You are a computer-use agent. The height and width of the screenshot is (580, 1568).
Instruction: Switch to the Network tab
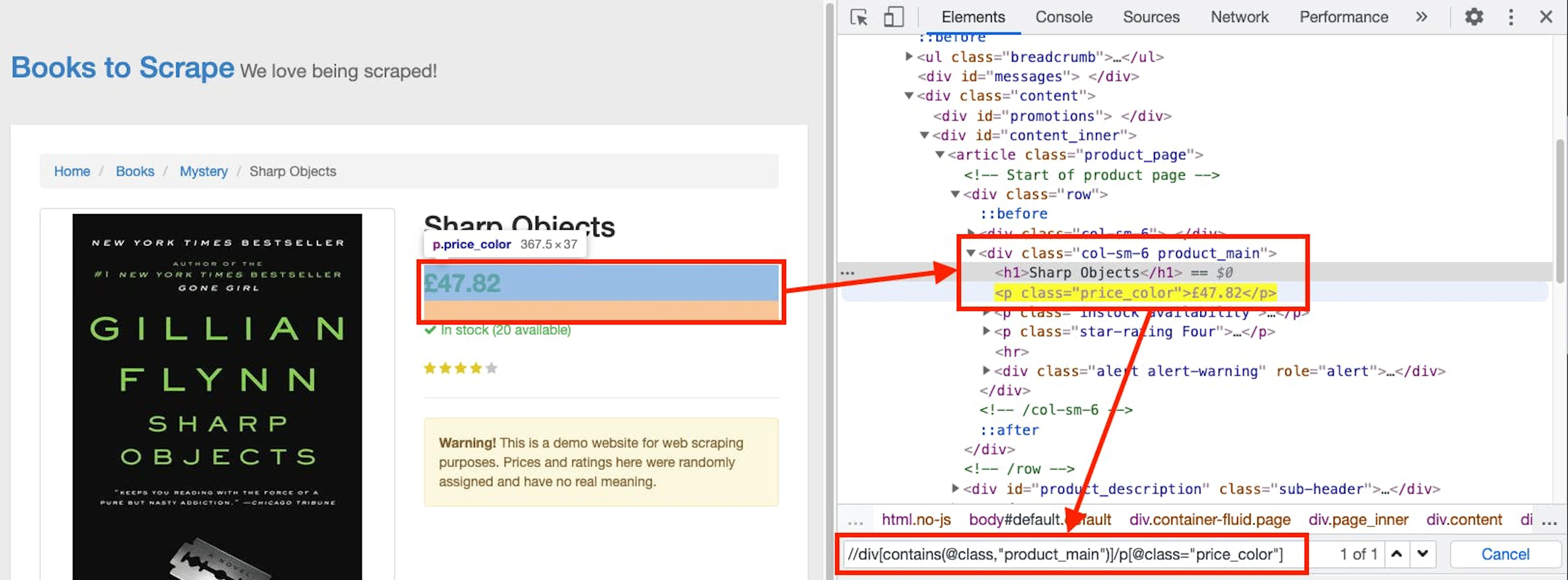click(1239, 17)
